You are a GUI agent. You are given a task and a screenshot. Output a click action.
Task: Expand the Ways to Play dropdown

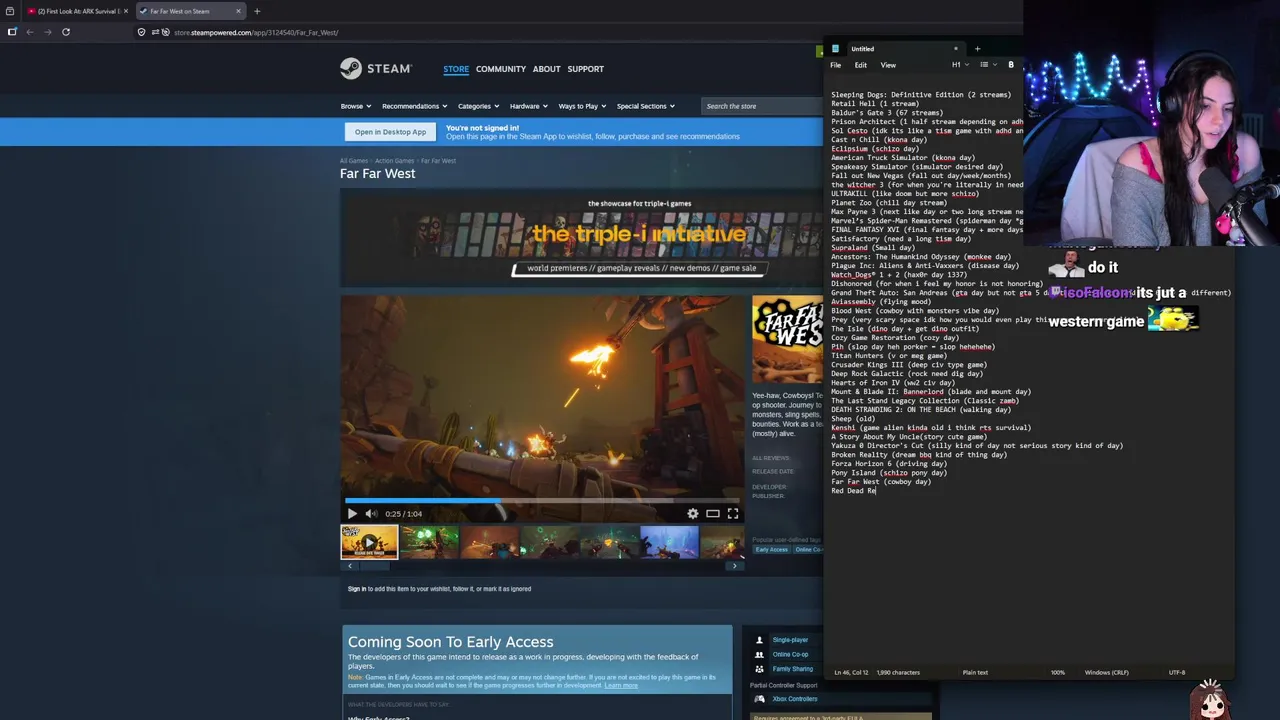(x=582, y=106)
